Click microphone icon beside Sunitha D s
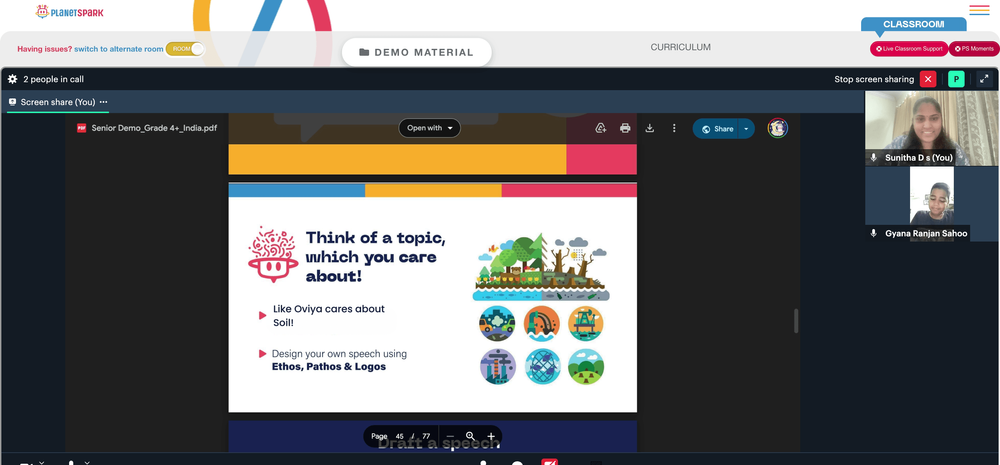Screen dimensions: 1000x465 (x=874, y=158)
